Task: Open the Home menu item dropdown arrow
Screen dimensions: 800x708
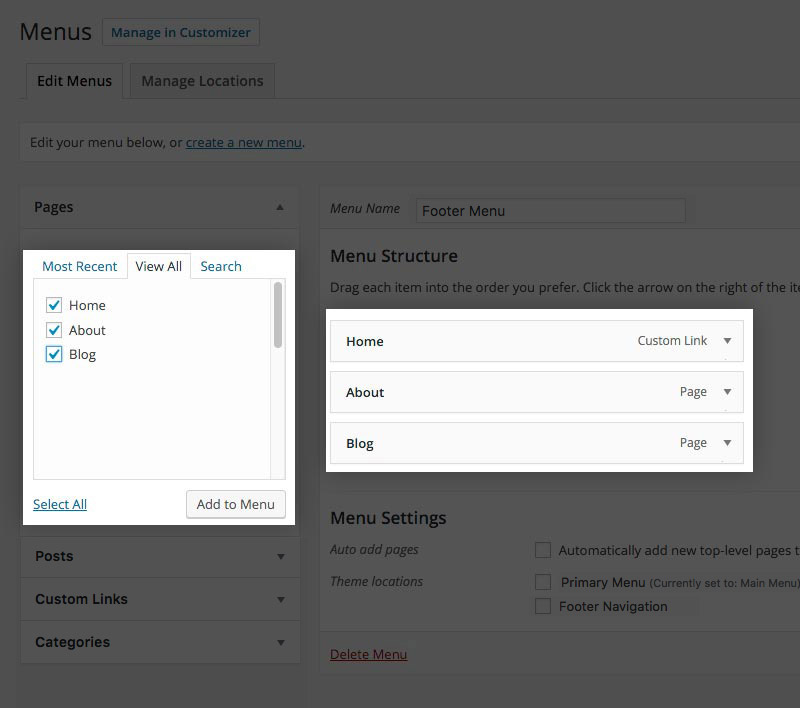Action: (x=727, y=341)
